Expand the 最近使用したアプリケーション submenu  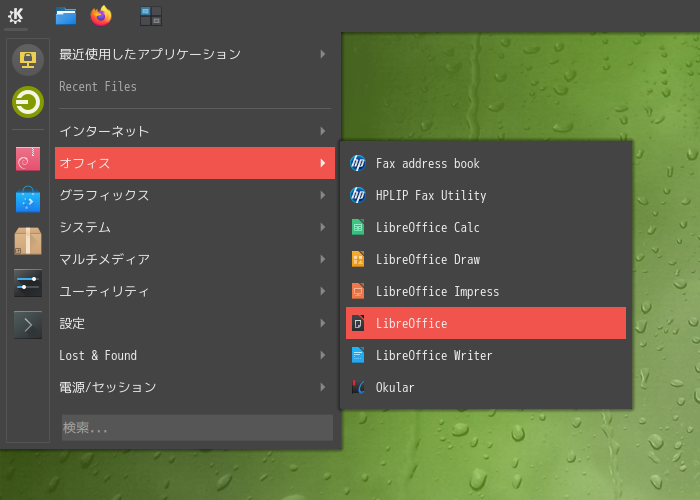[x=195, y=54]
